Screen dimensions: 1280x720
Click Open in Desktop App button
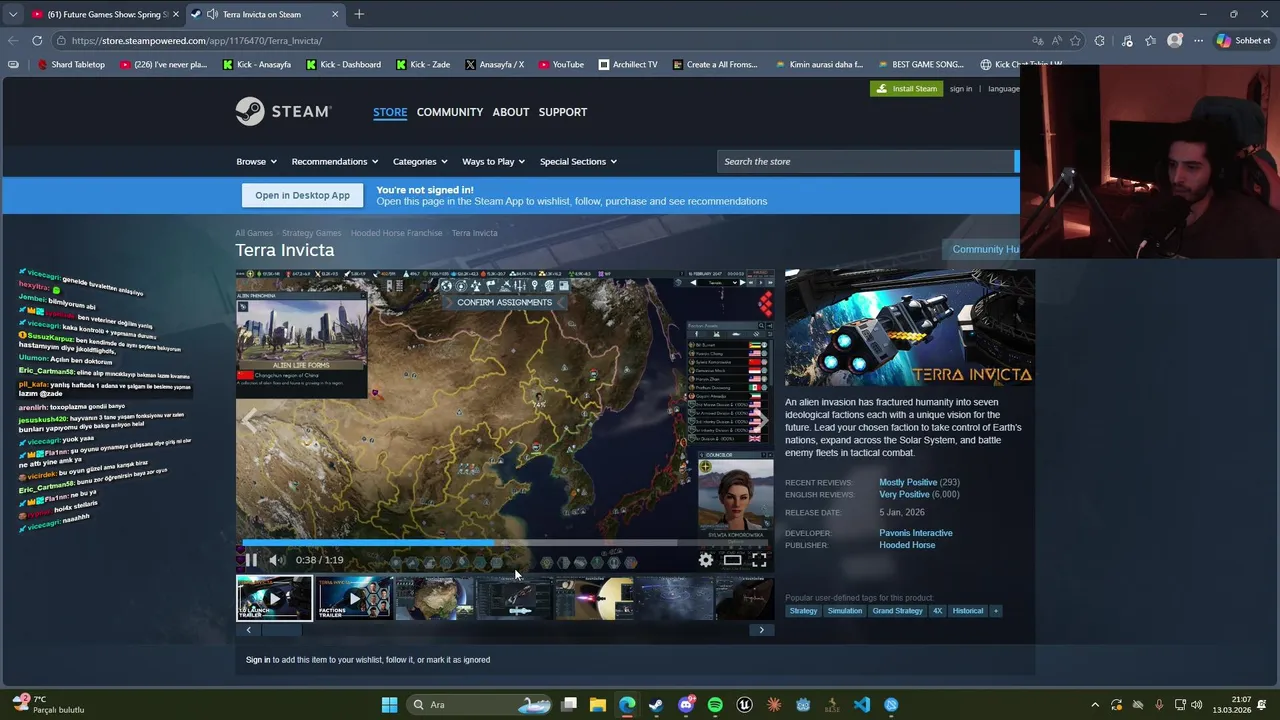302,195
